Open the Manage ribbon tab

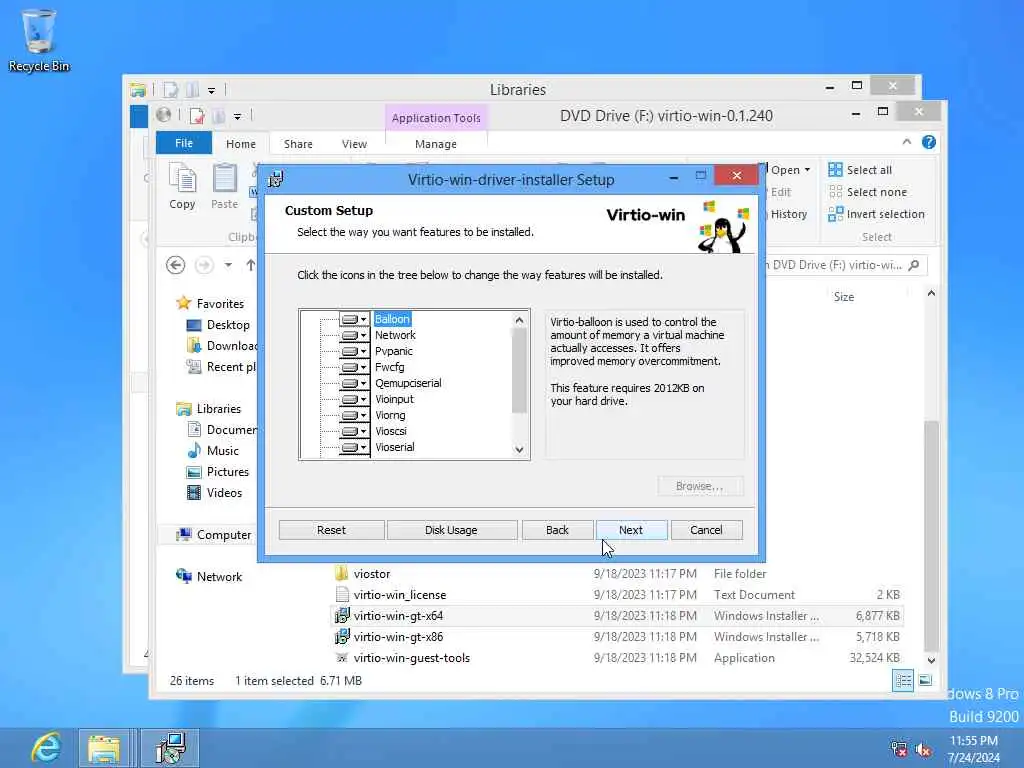pyautogui.click(x=436, y=144)
